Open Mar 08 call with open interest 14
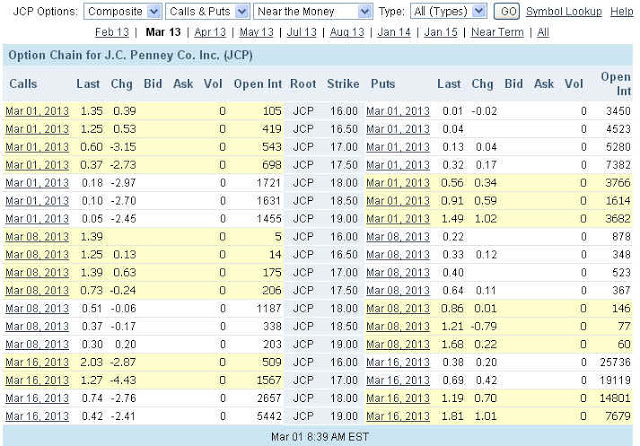The height and width of the screenshot is (446, 640). coord(37,255)
